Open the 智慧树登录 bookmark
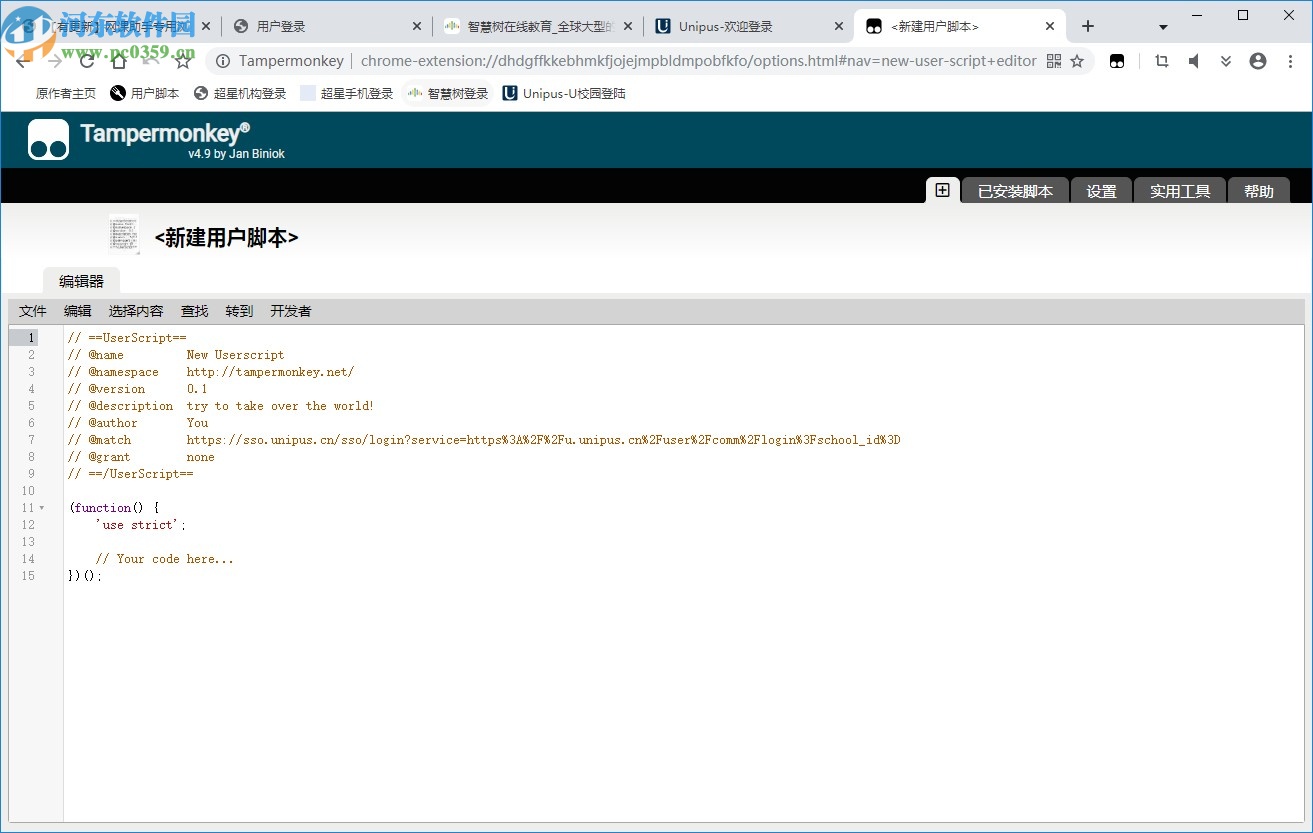The width and height of the screenshot is (1313, 833). (448, 93)
